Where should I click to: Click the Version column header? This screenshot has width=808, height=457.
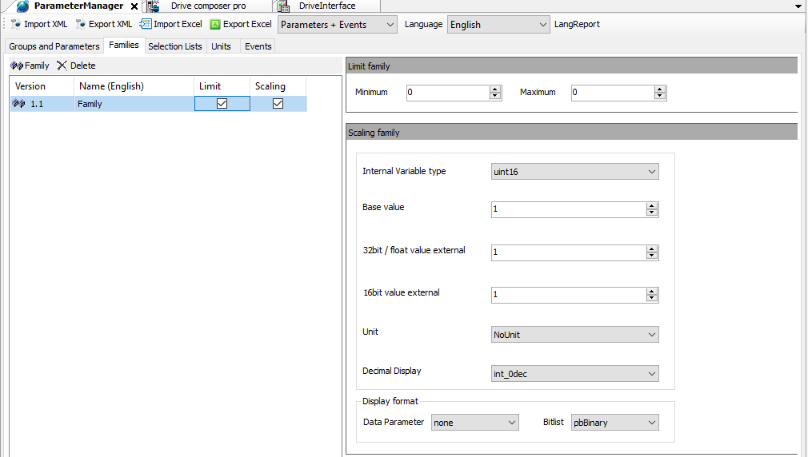click(x=42, y=86)
